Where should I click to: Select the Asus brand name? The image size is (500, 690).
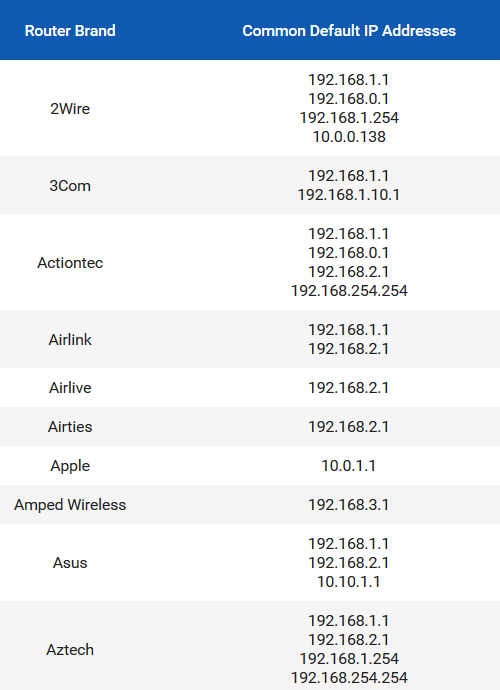pos(70,563)
